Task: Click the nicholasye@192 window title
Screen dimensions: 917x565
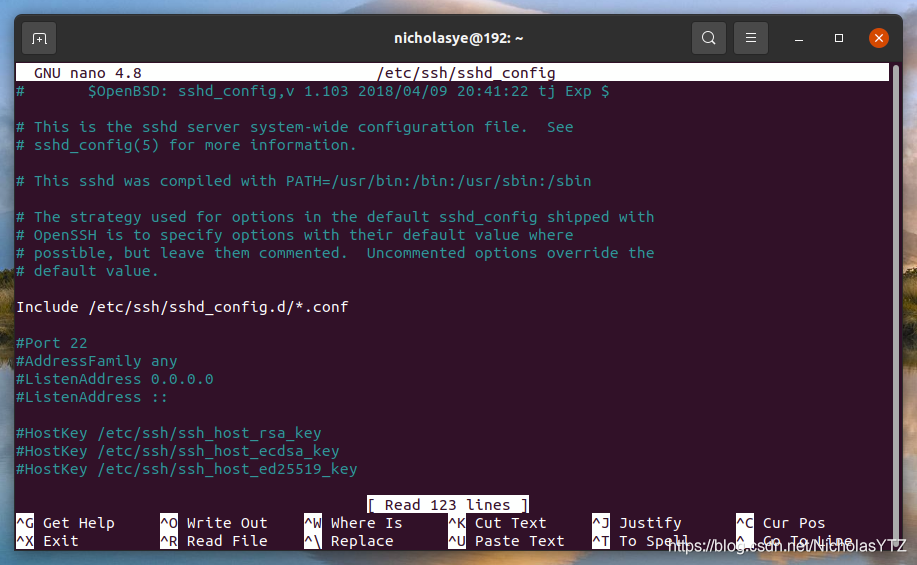Action: (x=458, y=39)
